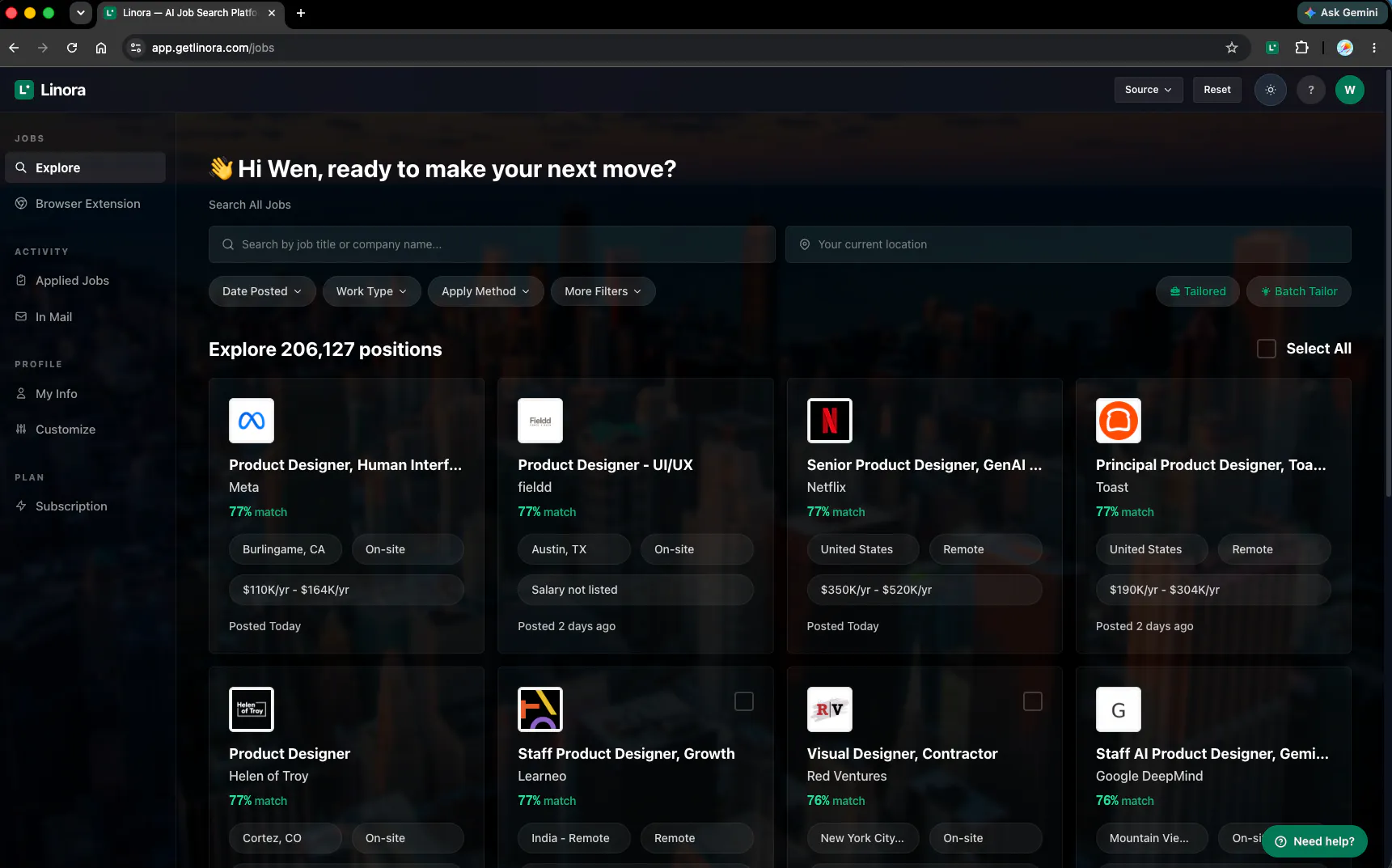Expand the Work Type filter

point(372,291)
